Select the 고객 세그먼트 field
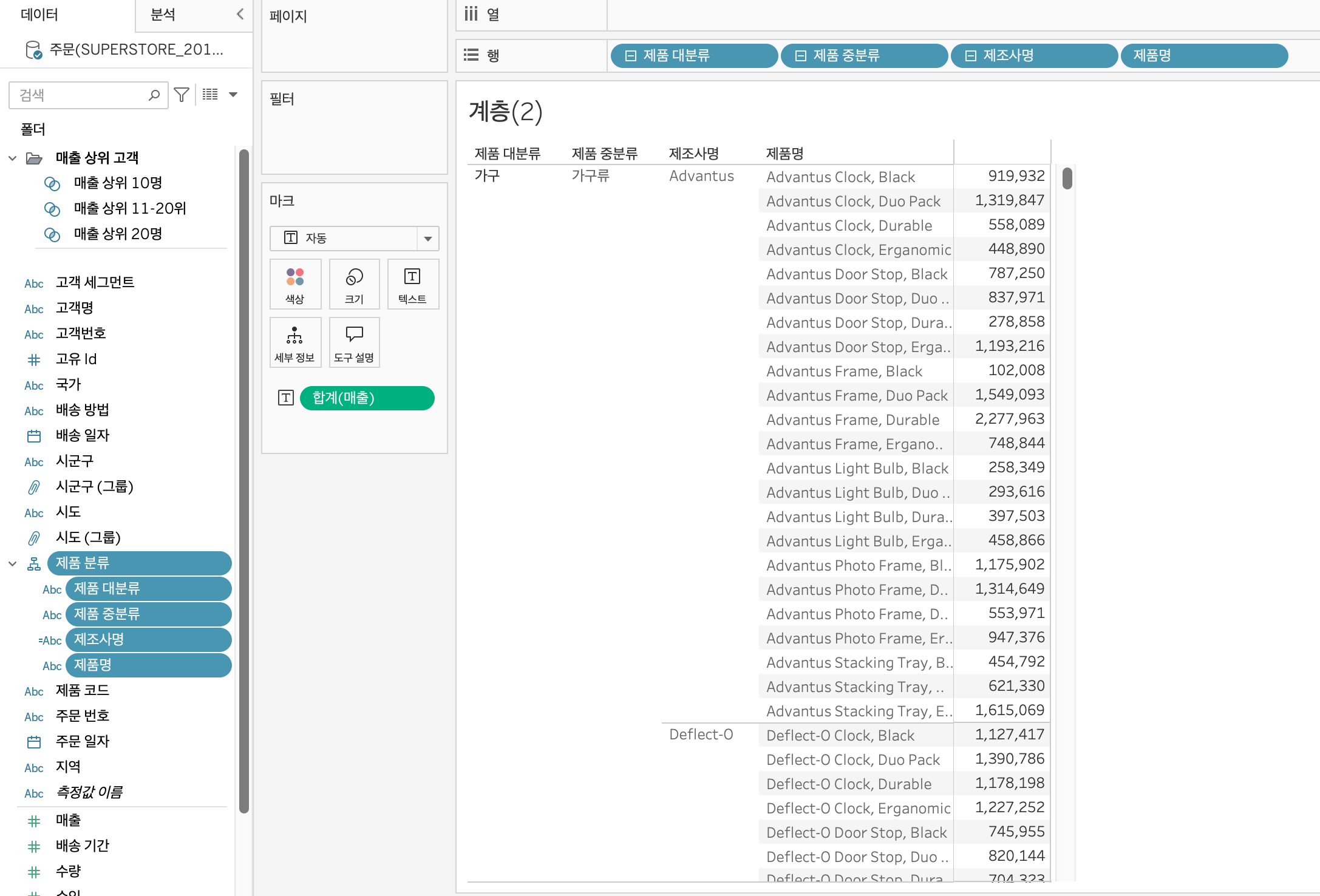This screenshot has height=896, width=1320. pyautogui.click(x=95, y=282)
